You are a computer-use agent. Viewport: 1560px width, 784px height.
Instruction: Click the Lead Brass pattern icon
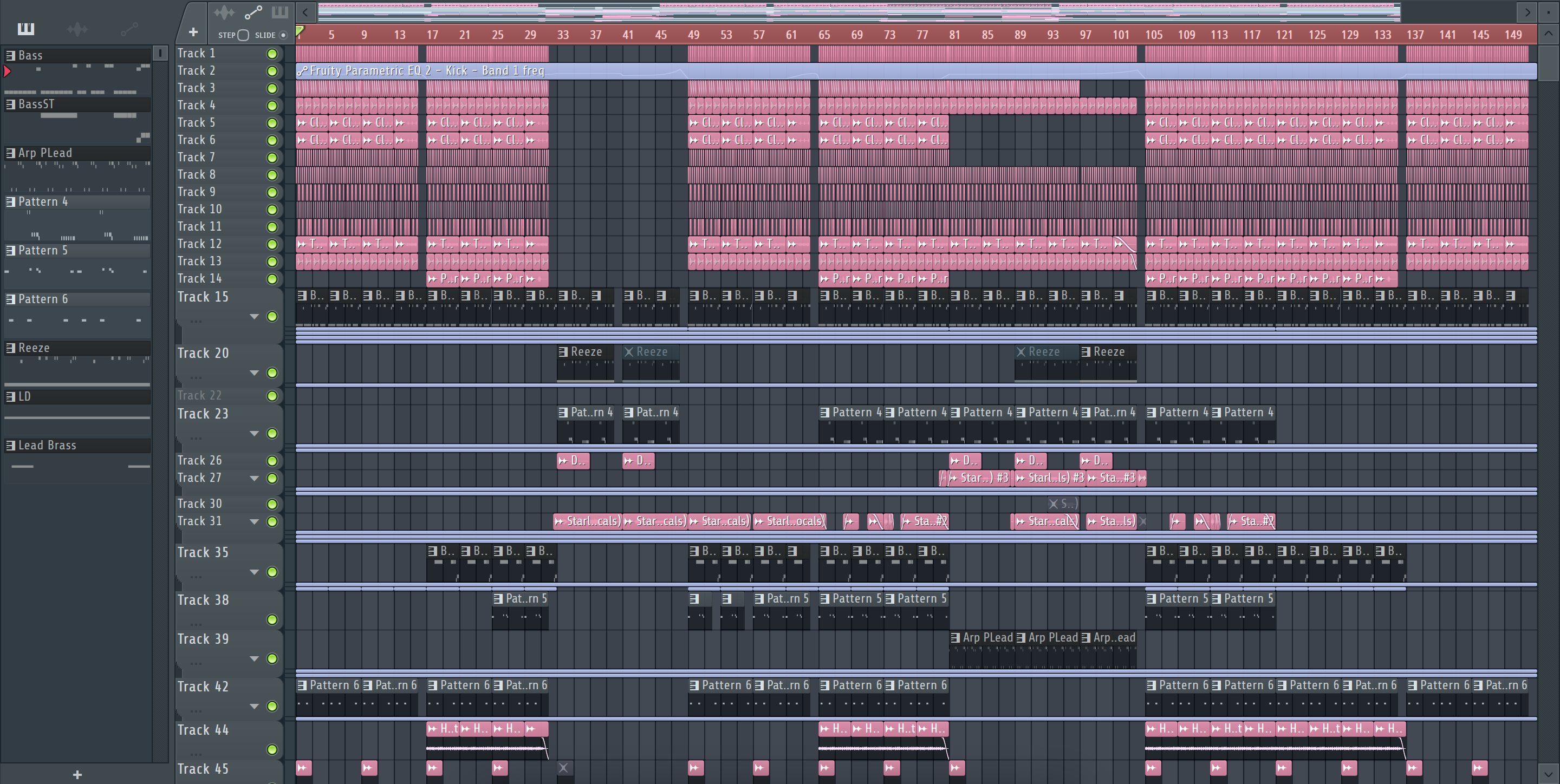pyautogui.click(x=10, y=446)
